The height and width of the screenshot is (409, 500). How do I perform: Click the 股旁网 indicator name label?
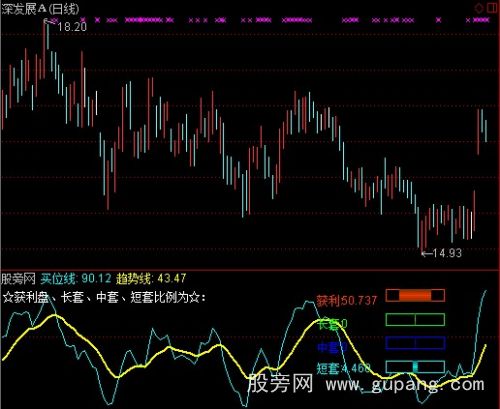(x=18, y=278)
